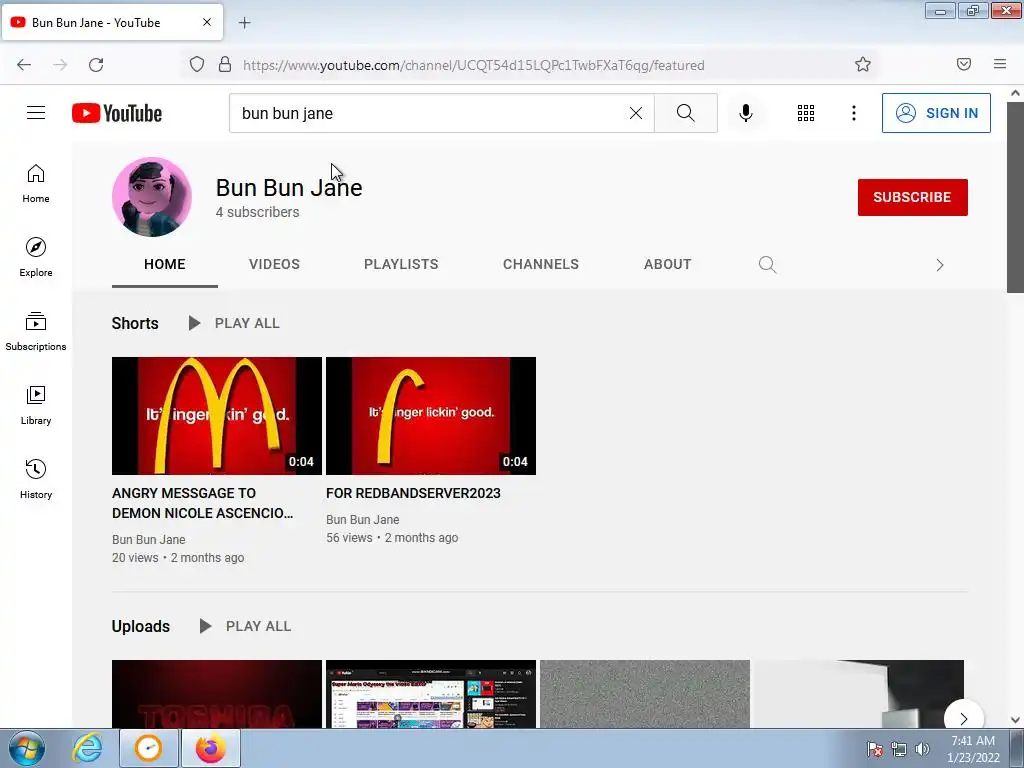This screenshot has height=768, width=1024.
Task: Switch to the ABOUT tab
Action: coord(667,264)
